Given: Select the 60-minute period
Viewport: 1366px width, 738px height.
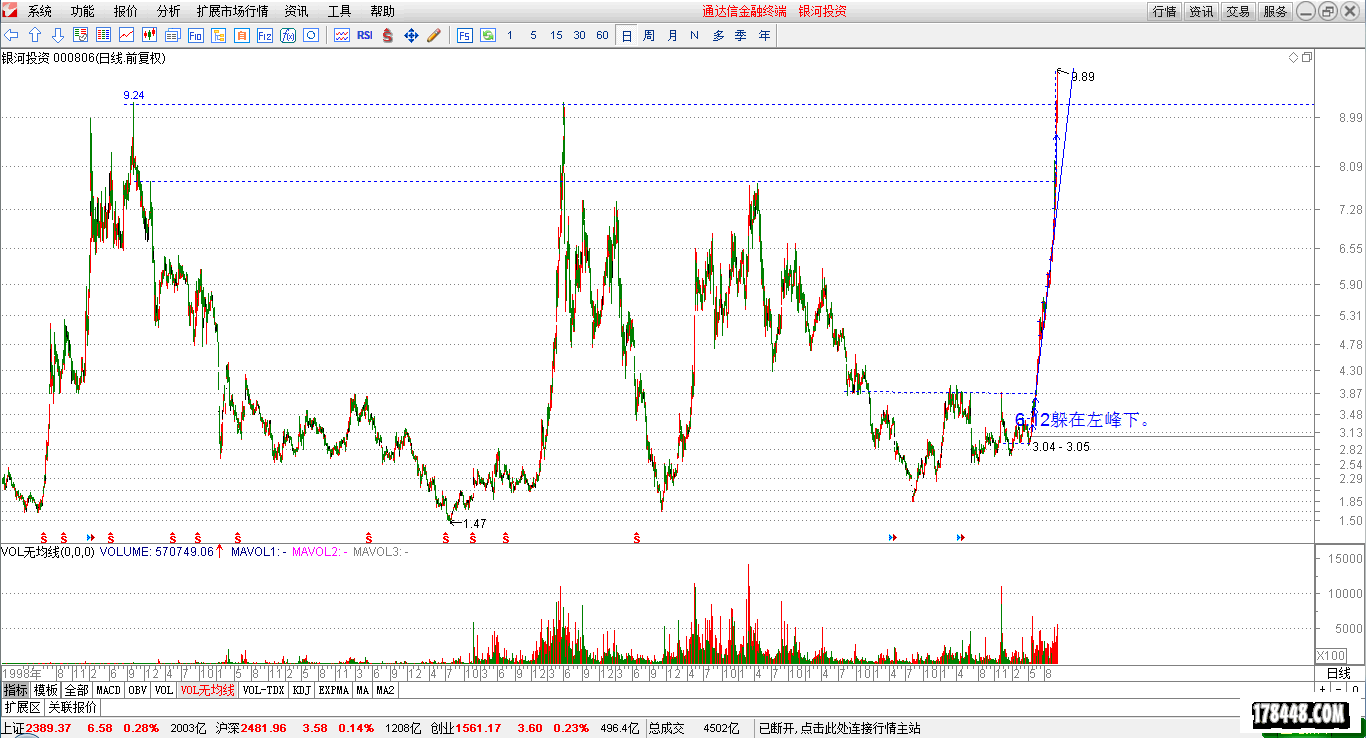Looking at the screenshot, I should [602, 35].
